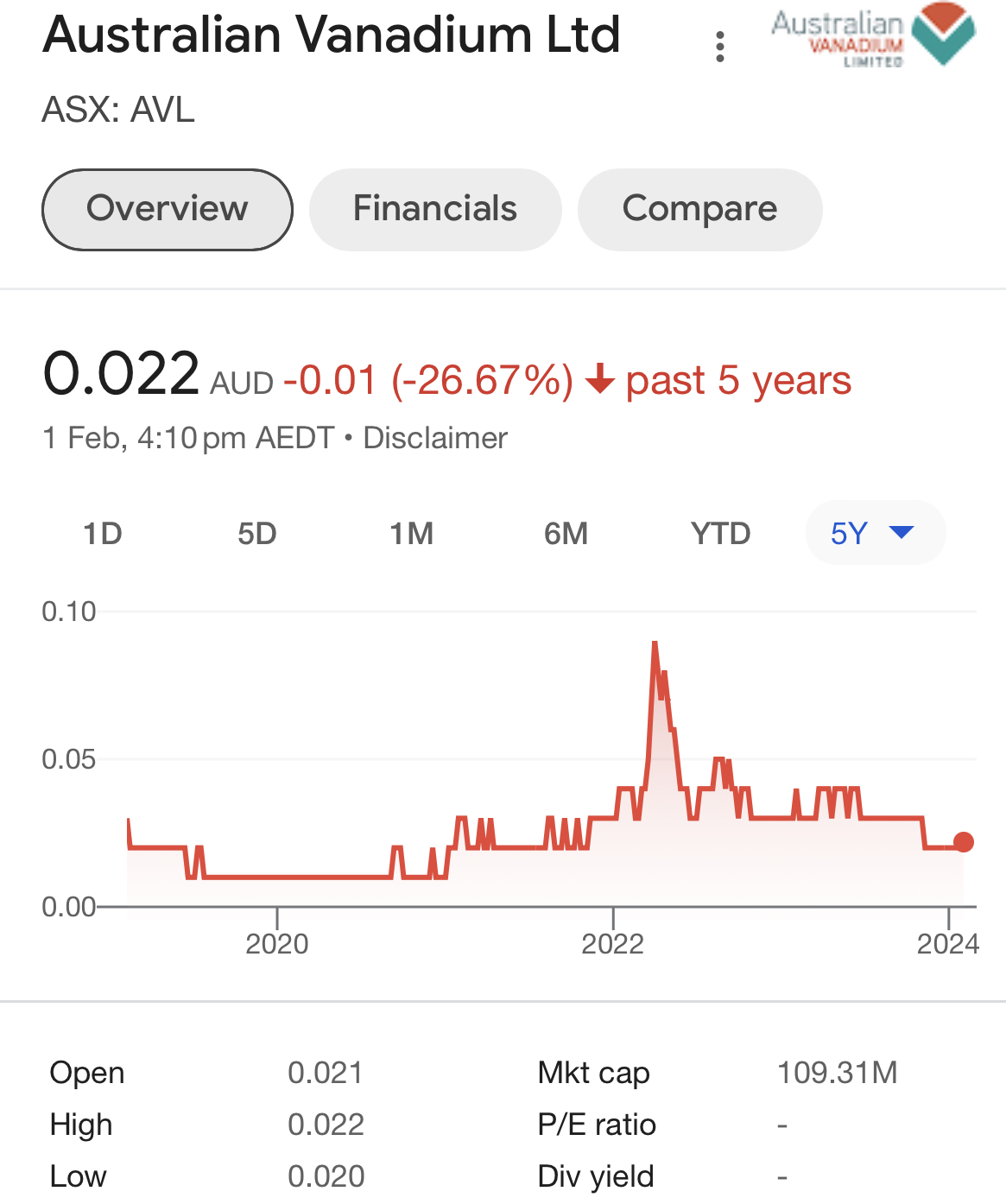Open the three-dot more options menu
Image resolution: width=1006 pixels, height=1204 pixels.
click(x=719, y=47)
